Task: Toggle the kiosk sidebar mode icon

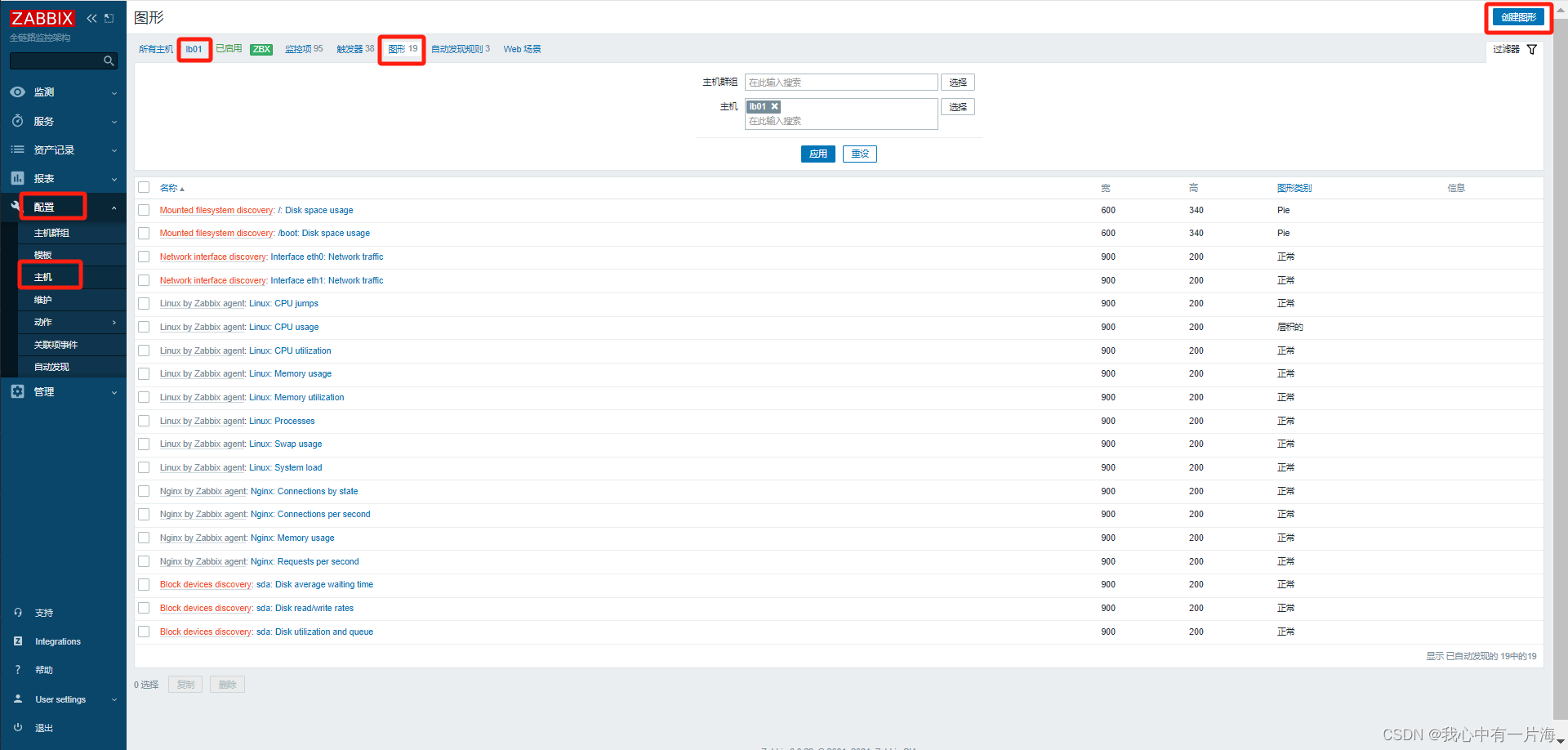Action: click(x=109, y=18)
